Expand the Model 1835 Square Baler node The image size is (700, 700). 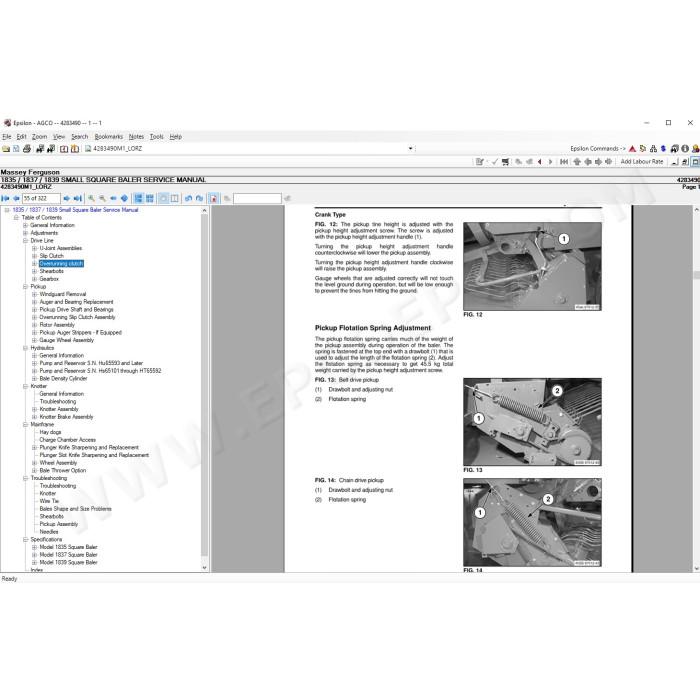pos(34,547)
